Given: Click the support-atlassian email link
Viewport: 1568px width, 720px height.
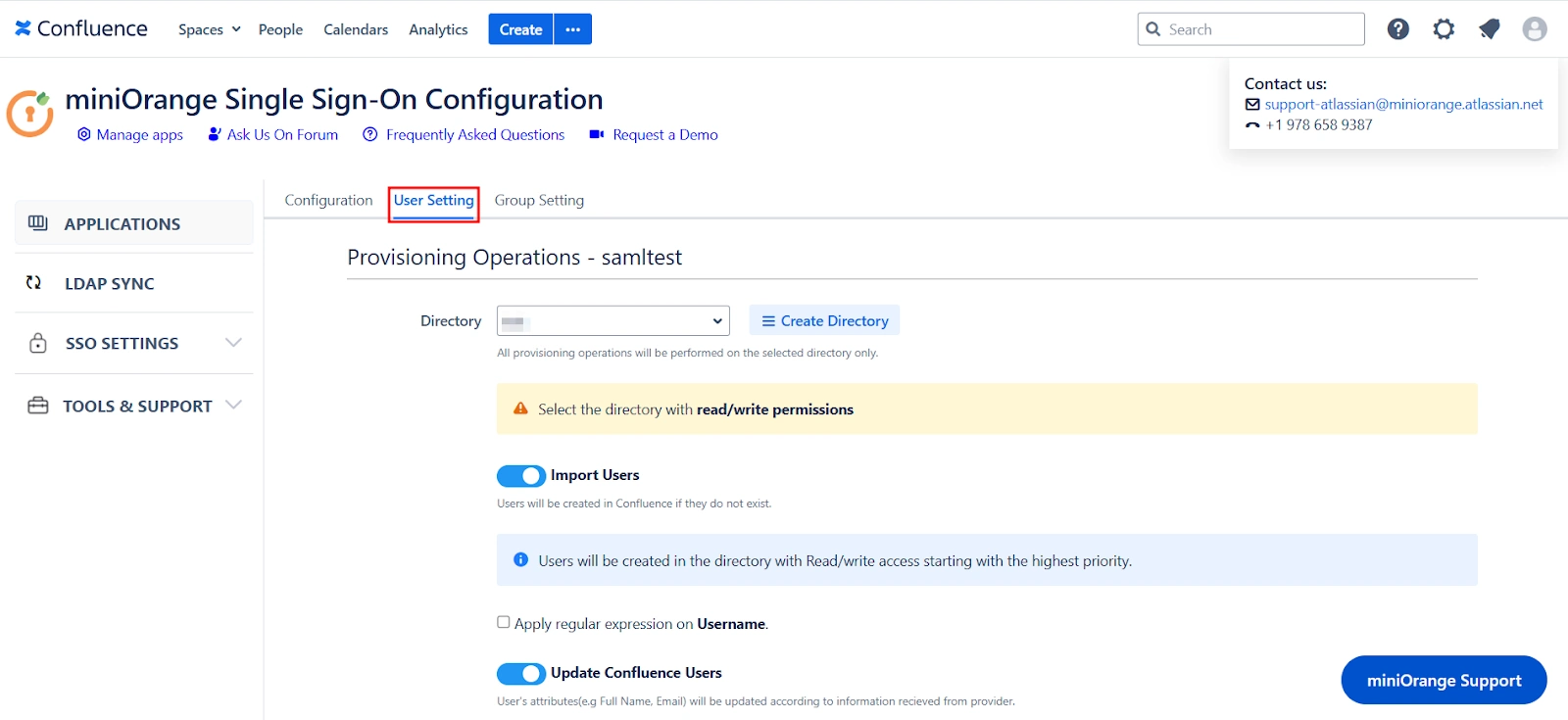Looking at the screenshot, I should click(1403, 104).
